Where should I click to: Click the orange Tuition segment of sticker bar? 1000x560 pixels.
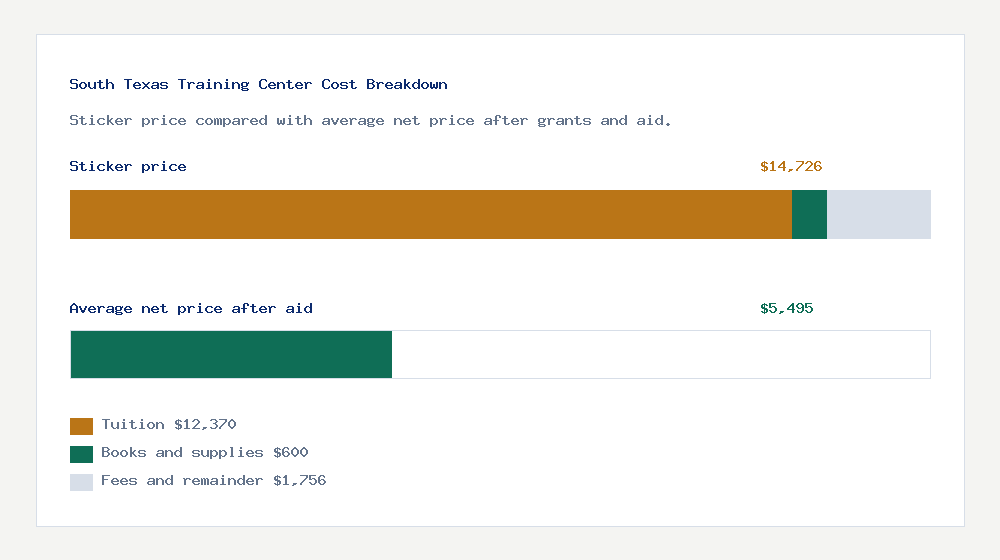[x=430, y=214]
